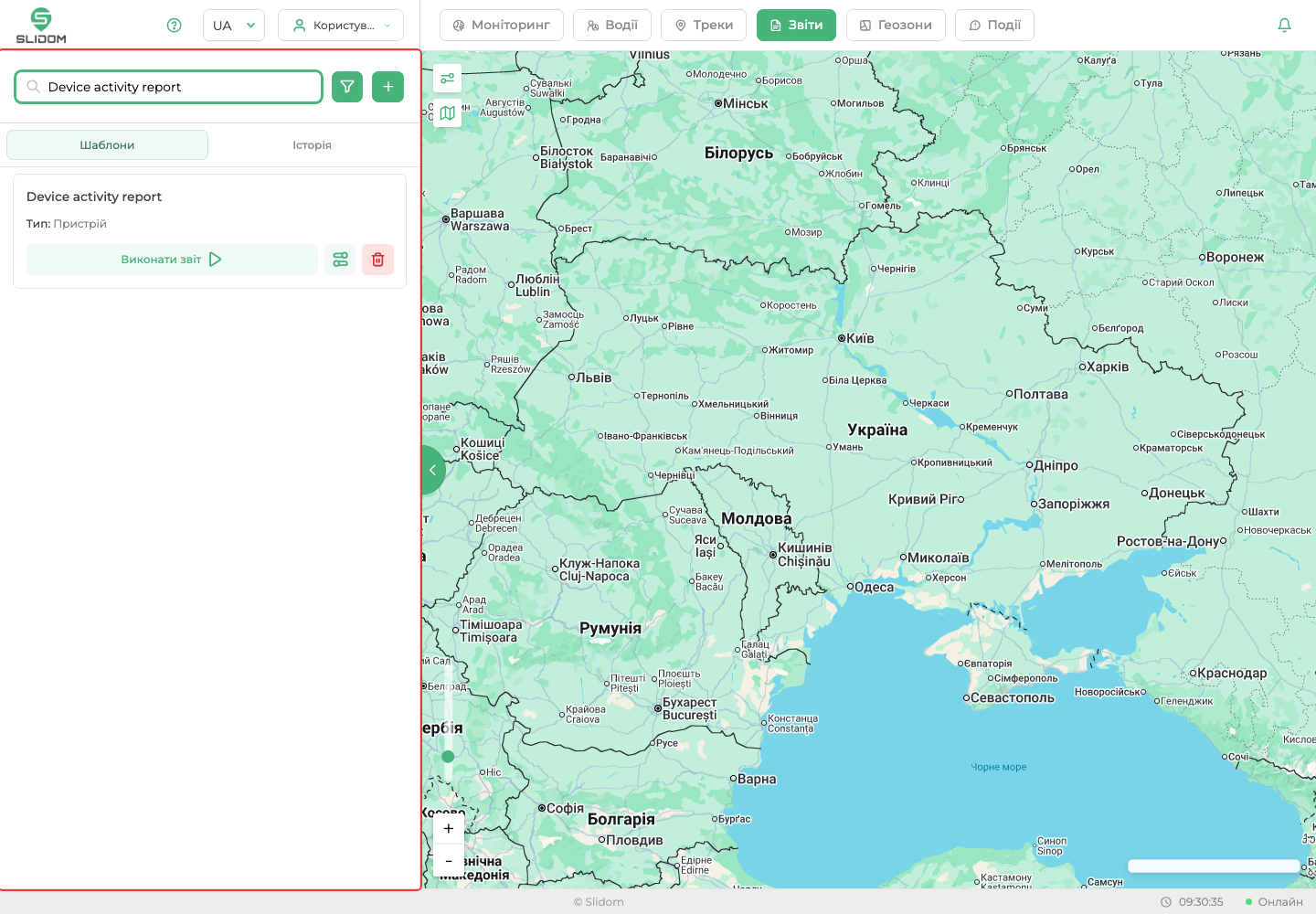Open the map objects toggle icon

coord(448,79)
